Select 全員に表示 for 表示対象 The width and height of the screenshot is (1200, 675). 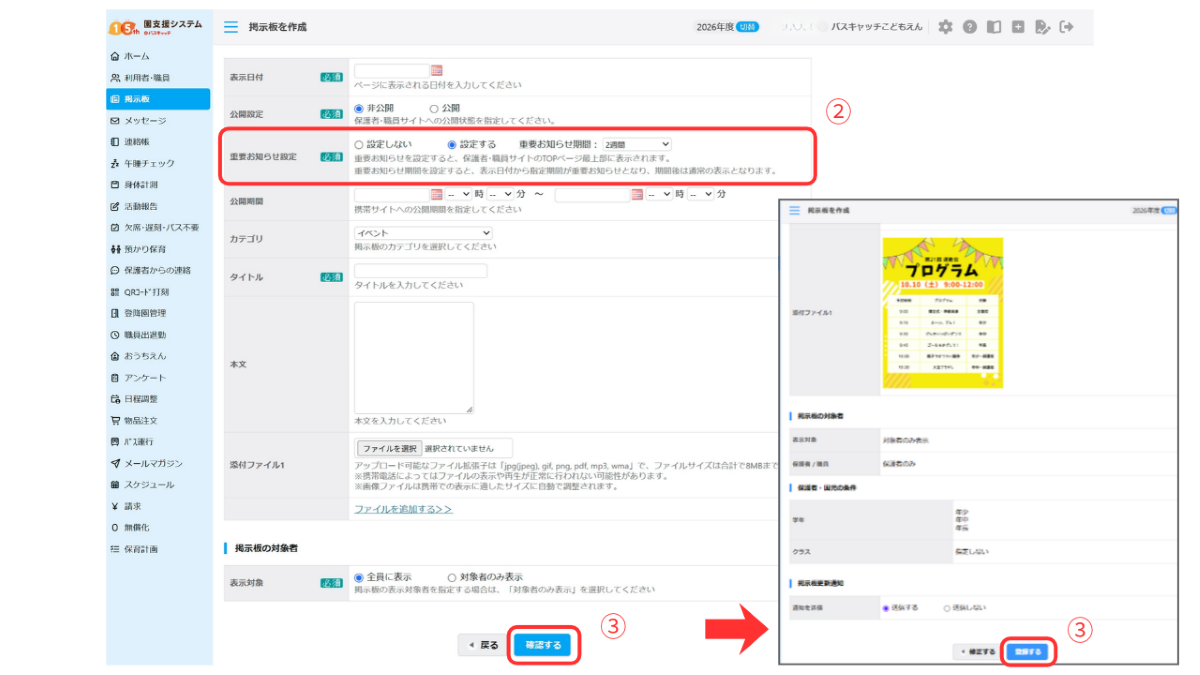tap(359, 577)
